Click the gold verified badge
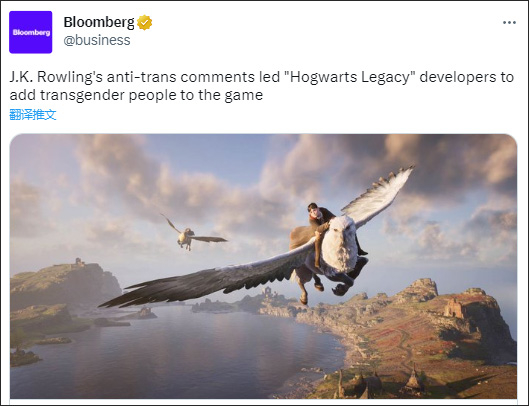The width and height of the screenshot is (529, 406). [144, 23]
